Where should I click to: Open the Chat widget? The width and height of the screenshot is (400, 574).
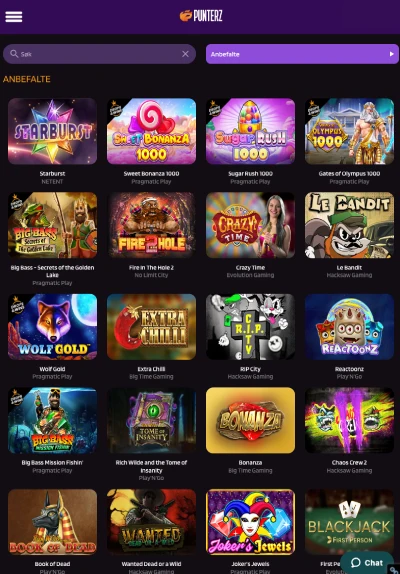click(x=367, y=563)
